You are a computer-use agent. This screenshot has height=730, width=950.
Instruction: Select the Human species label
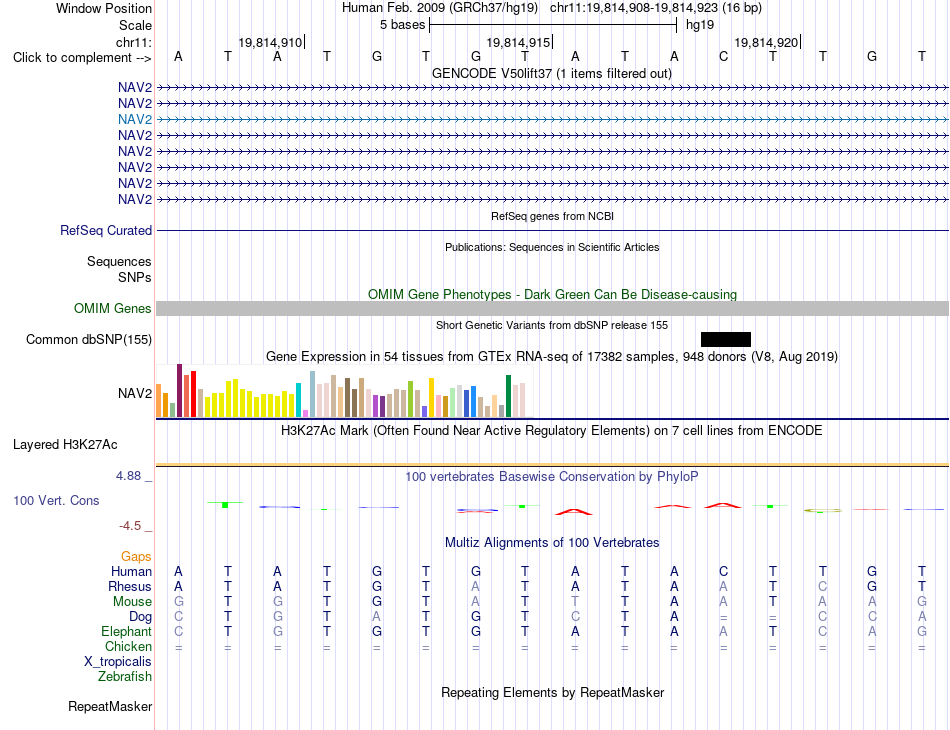(x=131, y=571)
